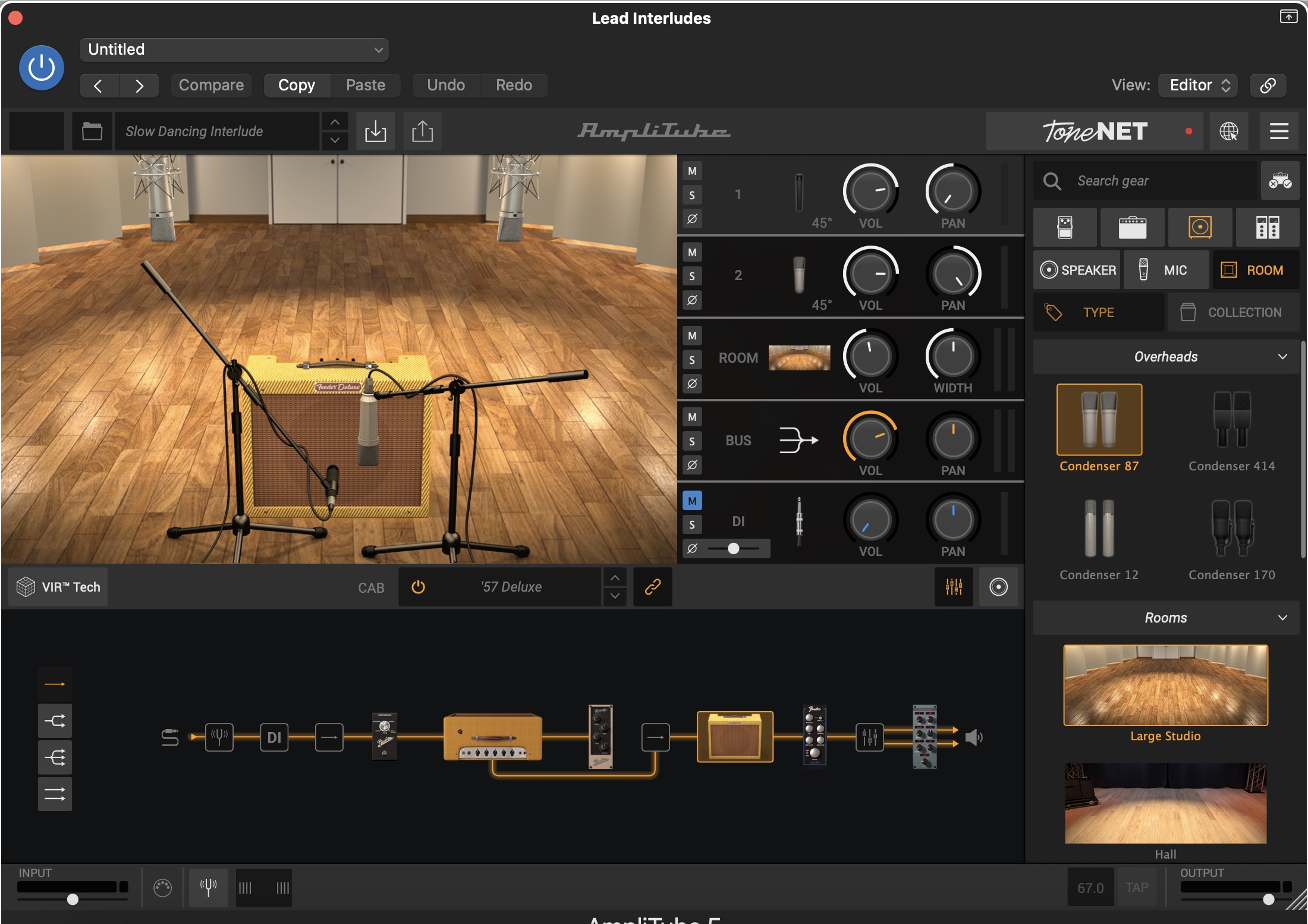Step to the next AmpliTube preset

(x=335, y=141)
